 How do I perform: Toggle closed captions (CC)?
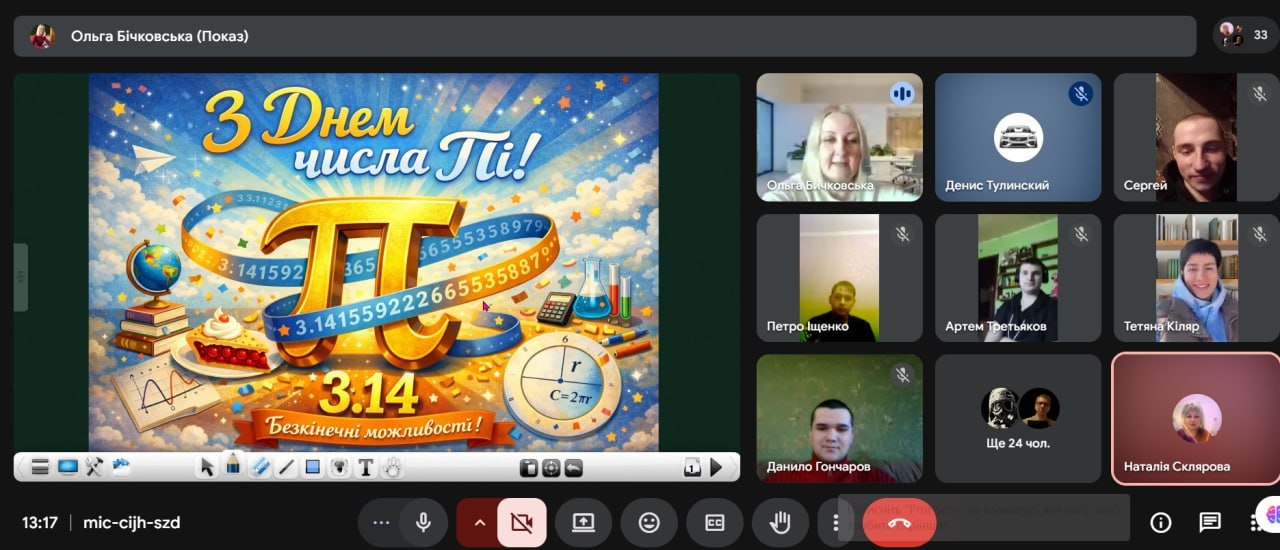click(714, 522)
